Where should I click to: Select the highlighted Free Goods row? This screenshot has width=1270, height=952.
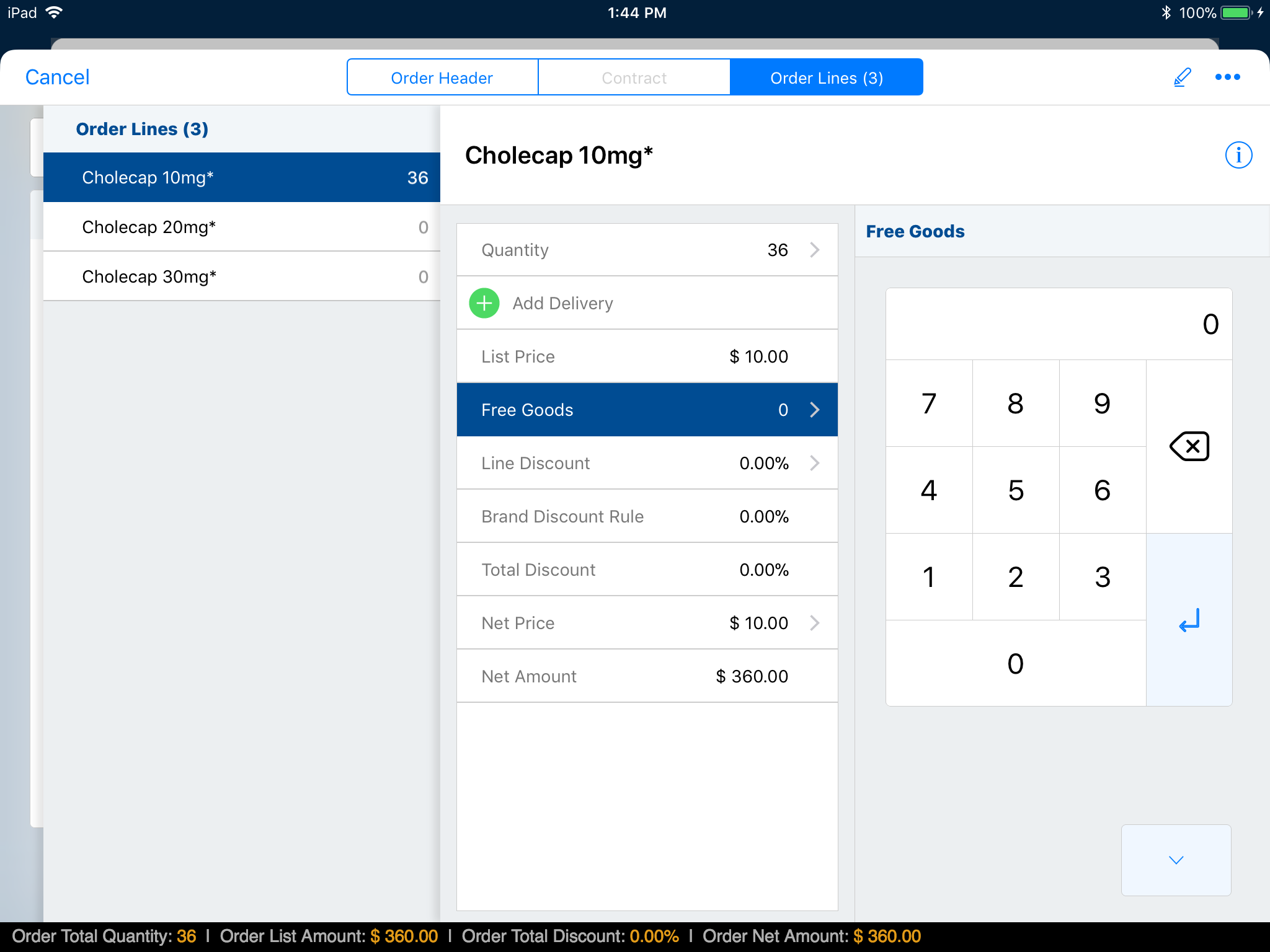(647, 410)
